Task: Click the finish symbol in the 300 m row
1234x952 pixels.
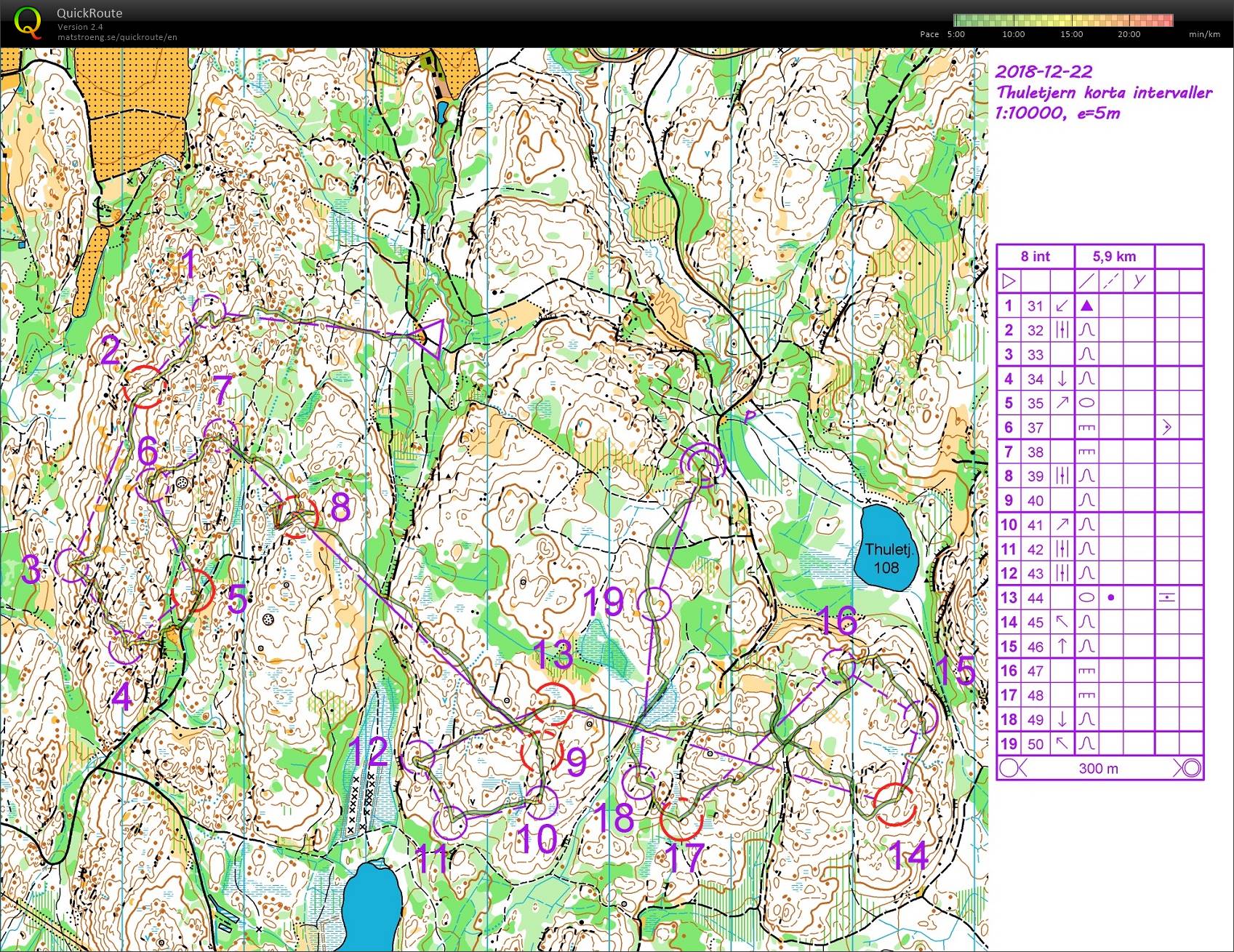Action: [x=1190, y=768]
